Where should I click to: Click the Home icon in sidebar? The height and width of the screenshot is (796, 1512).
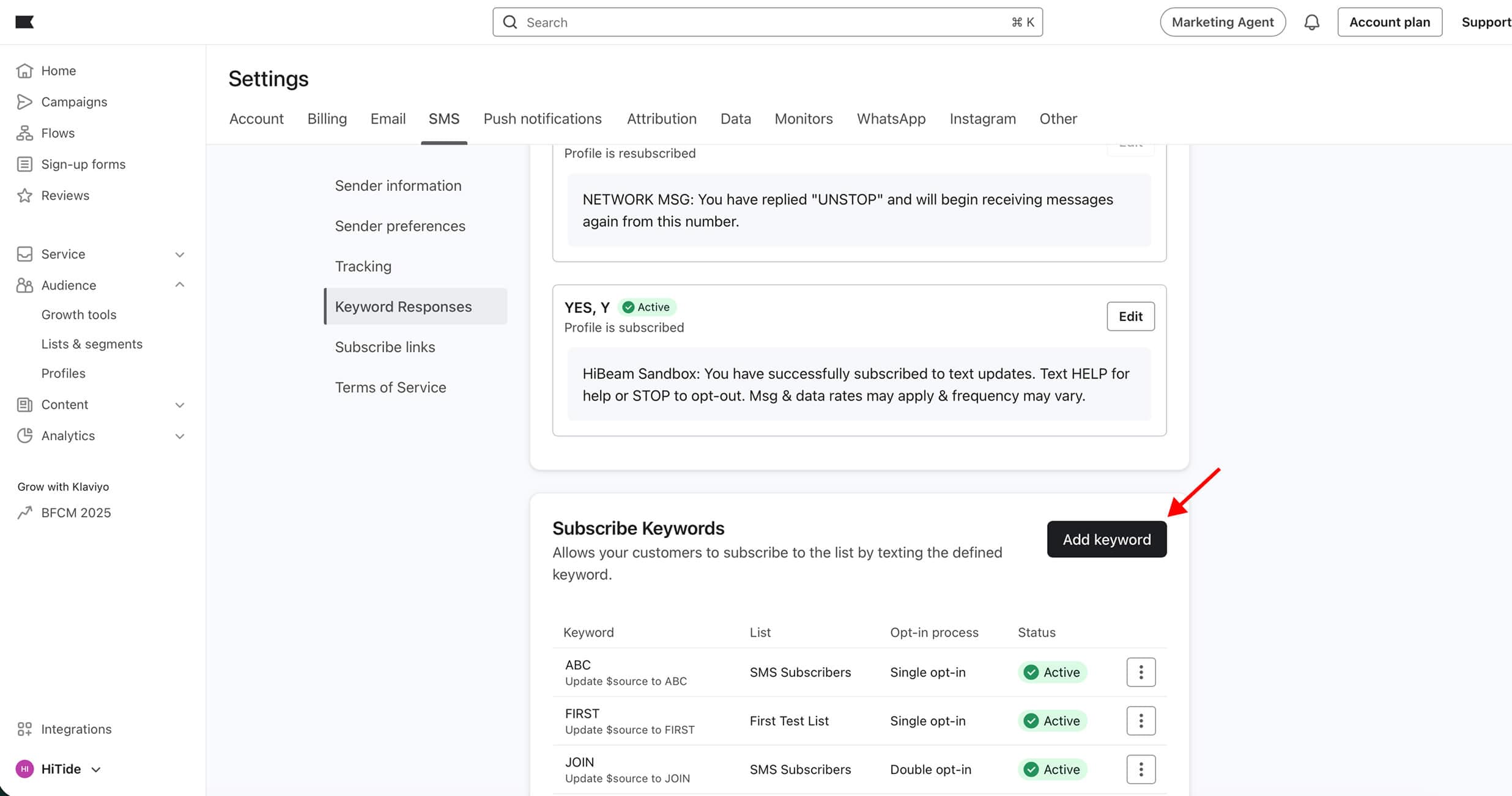(24, 71)
